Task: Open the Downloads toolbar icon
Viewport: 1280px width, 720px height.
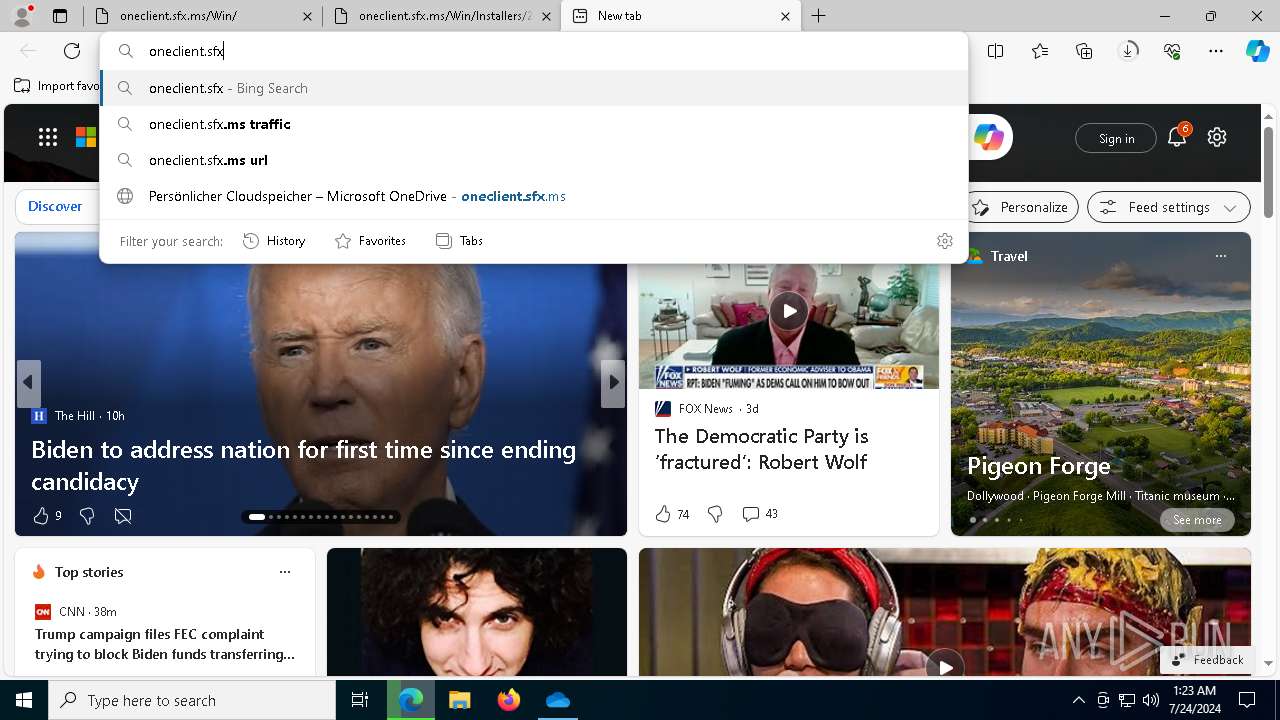Action: (x=1129, y=51)
